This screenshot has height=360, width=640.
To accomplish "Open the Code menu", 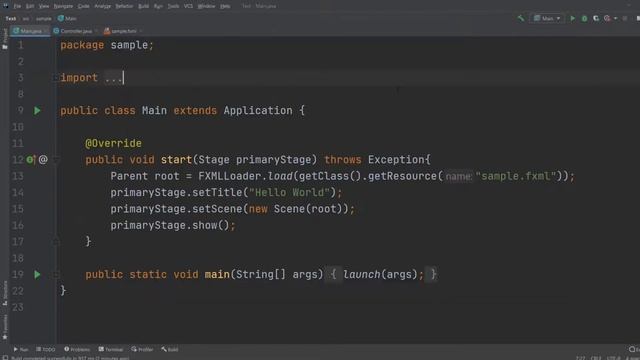I will coord(84,6).
